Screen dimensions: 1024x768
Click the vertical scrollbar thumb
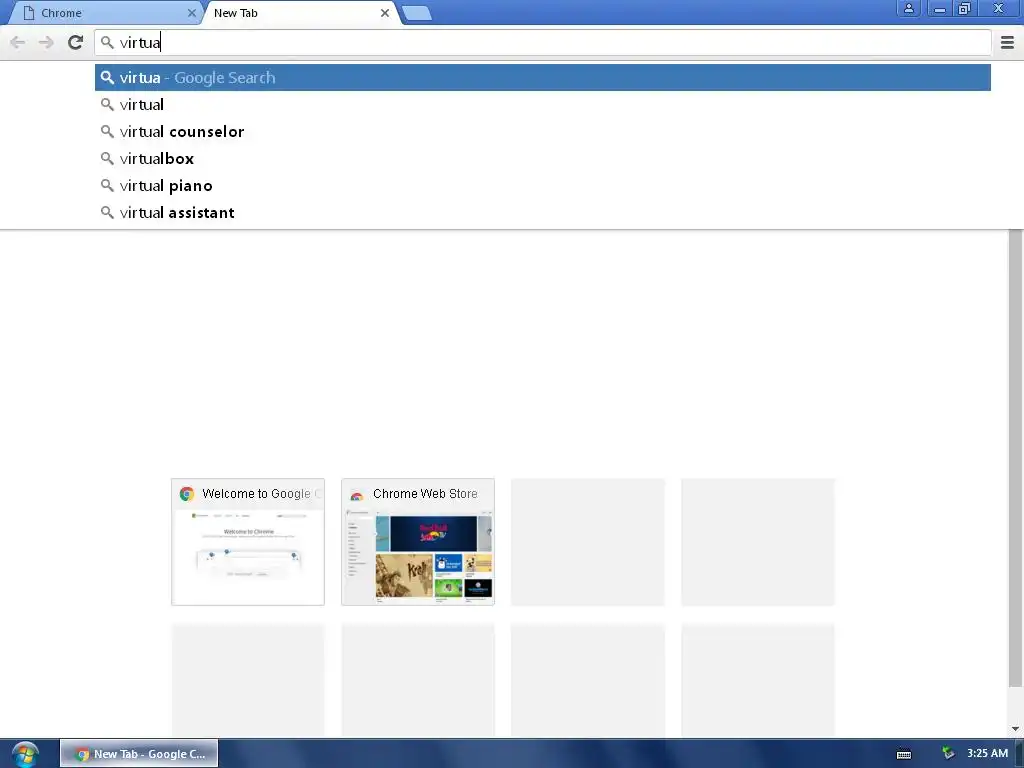pos(1015,457)
